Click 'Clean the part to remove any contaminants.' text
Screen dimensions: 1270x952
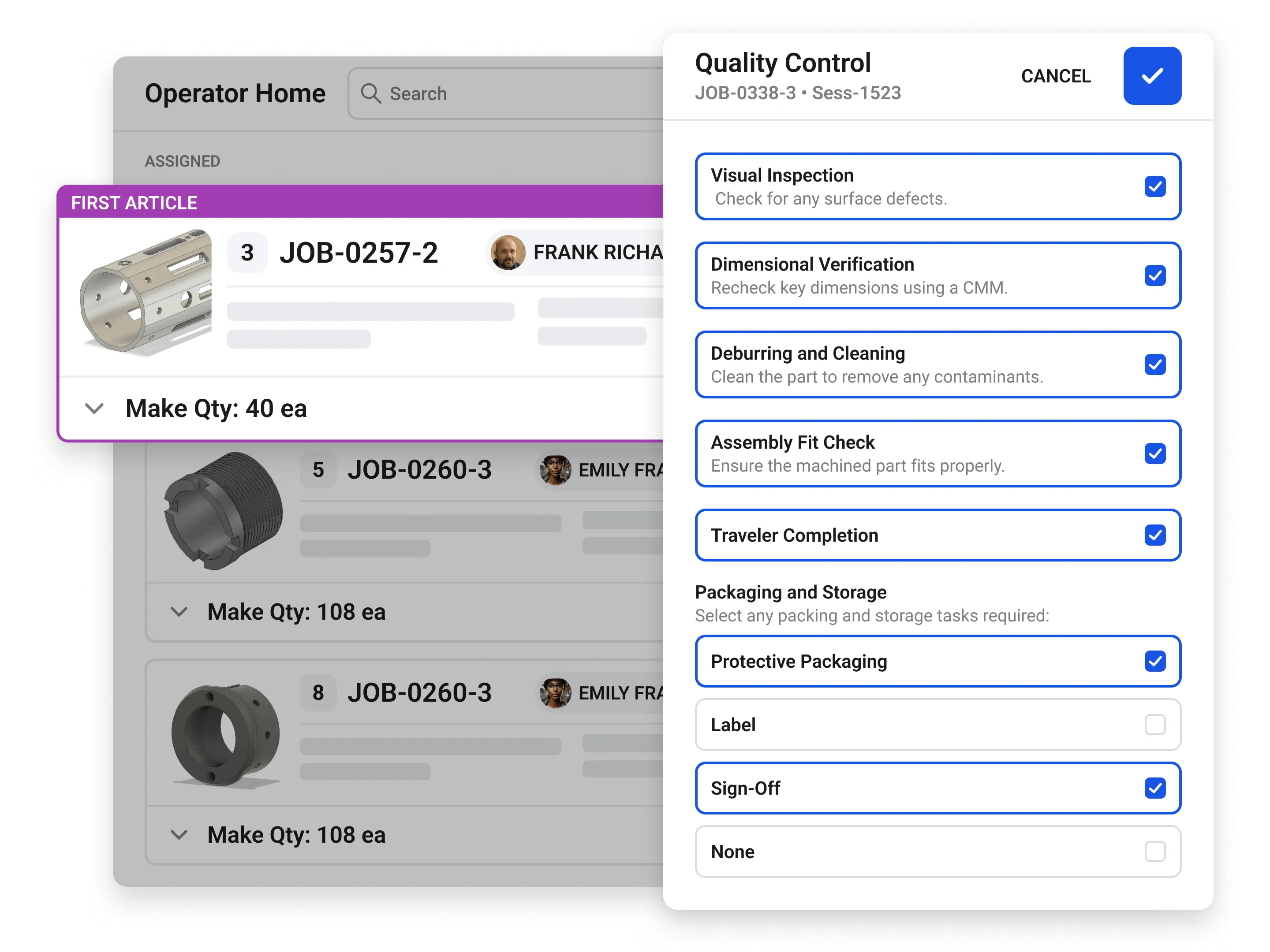[x=877, y=376]
